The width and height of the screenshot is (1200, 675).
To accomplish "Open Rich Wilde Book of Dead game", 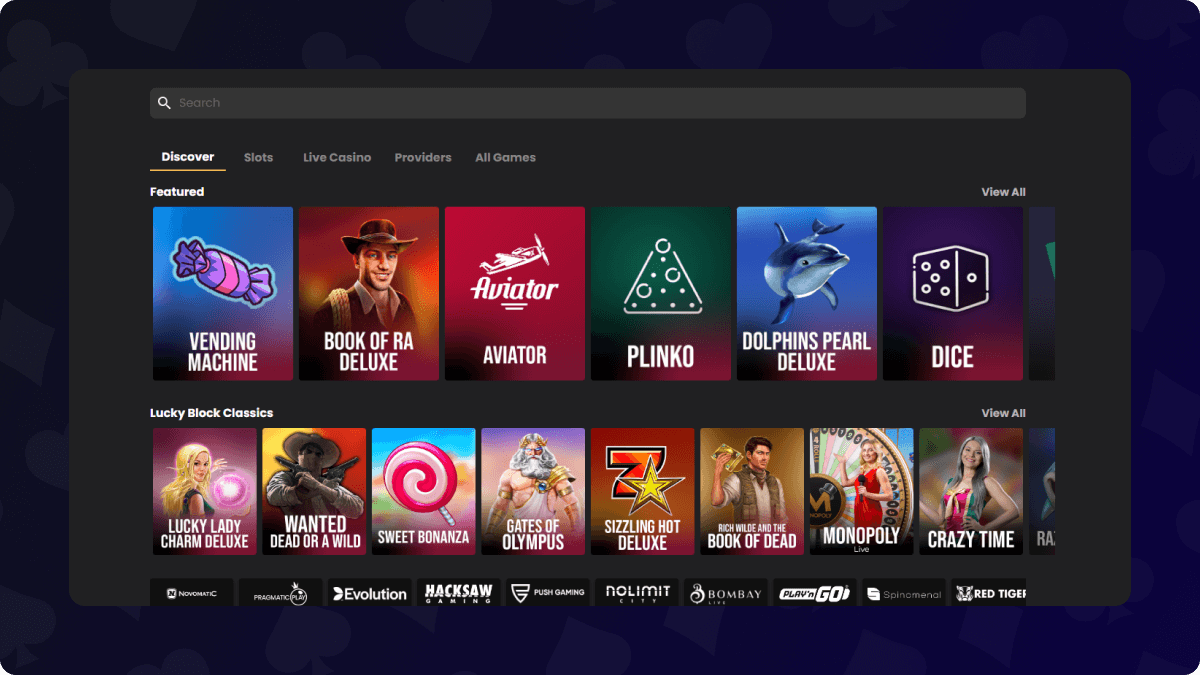I will pos(752,491).
